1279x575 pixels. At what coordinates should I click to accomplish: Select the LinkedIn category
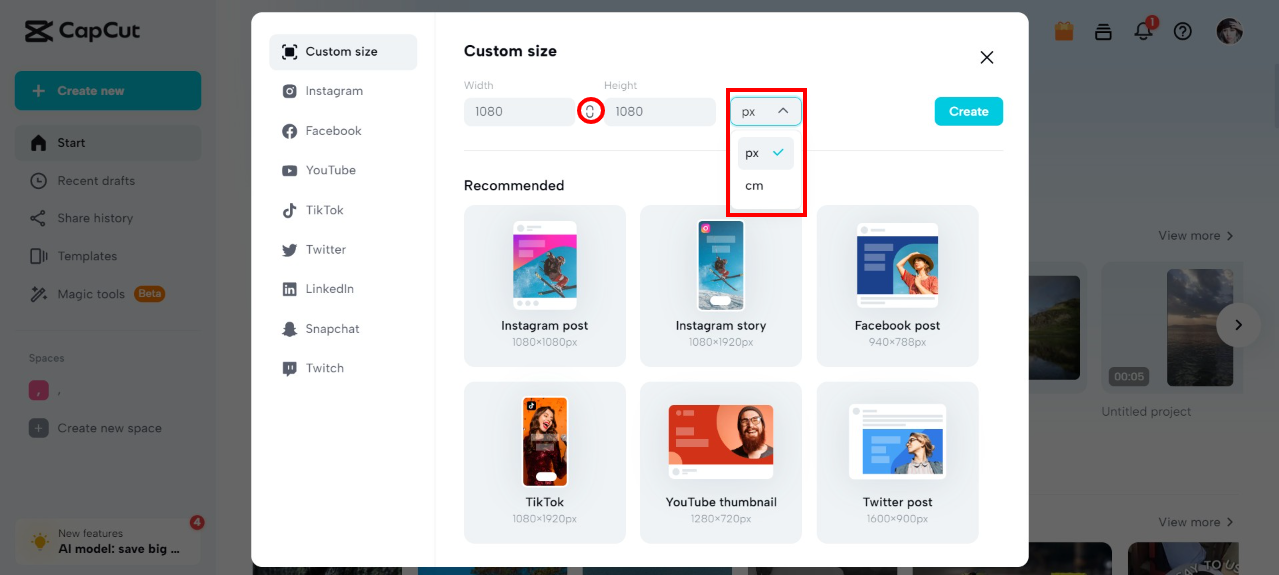point(343,289)
